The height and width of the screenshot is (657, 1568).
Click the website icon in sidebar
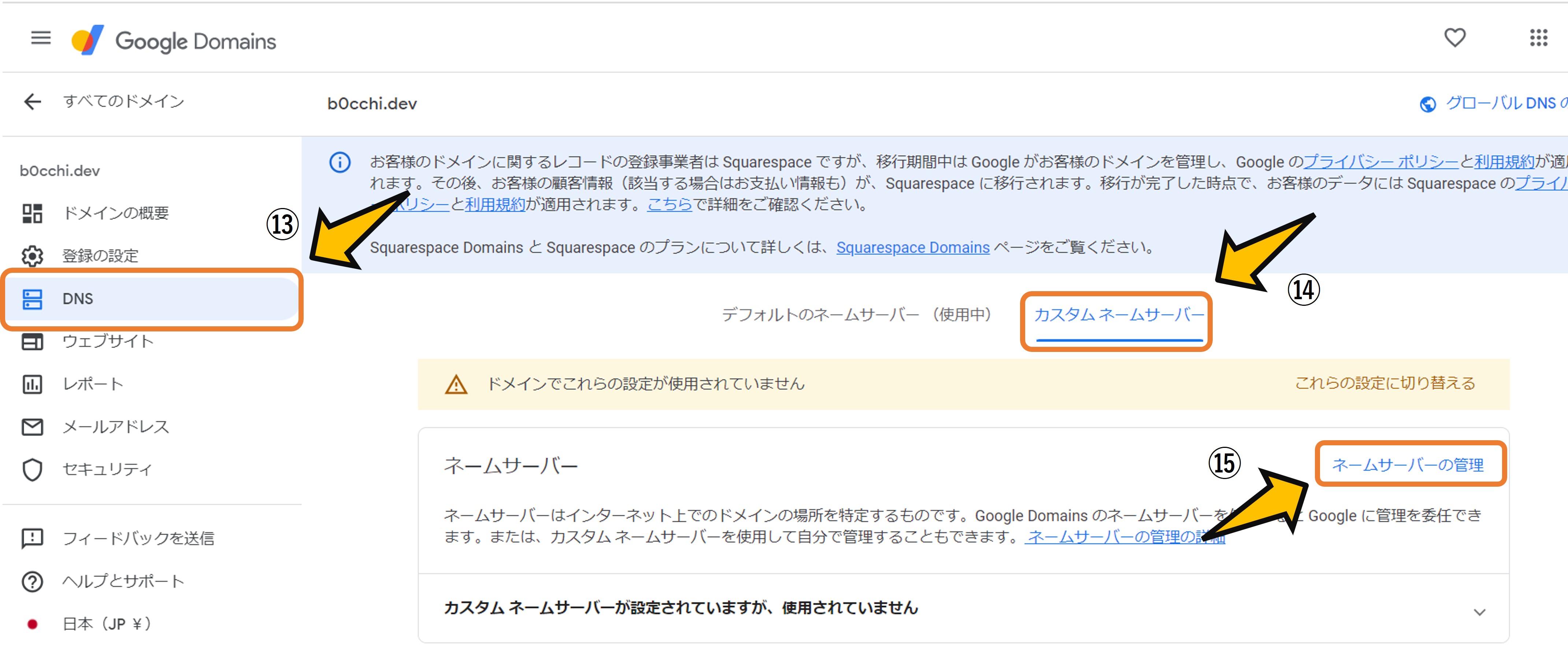tap(32, 341)
